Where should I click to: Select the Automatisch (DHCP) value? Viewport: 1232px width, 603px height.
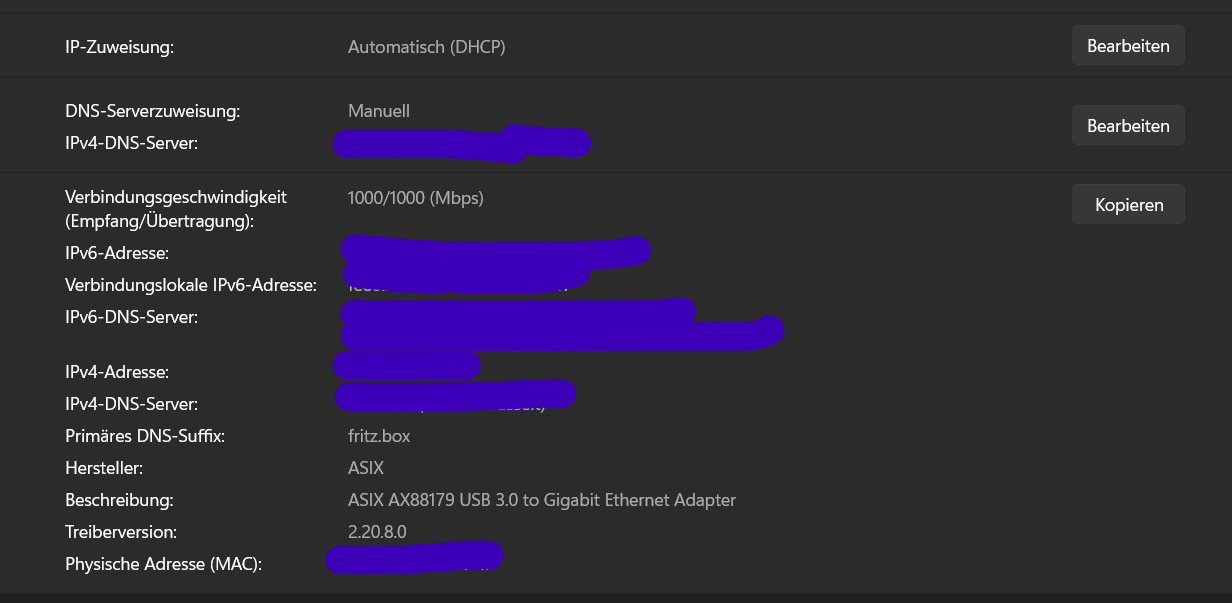pos(426,47)
